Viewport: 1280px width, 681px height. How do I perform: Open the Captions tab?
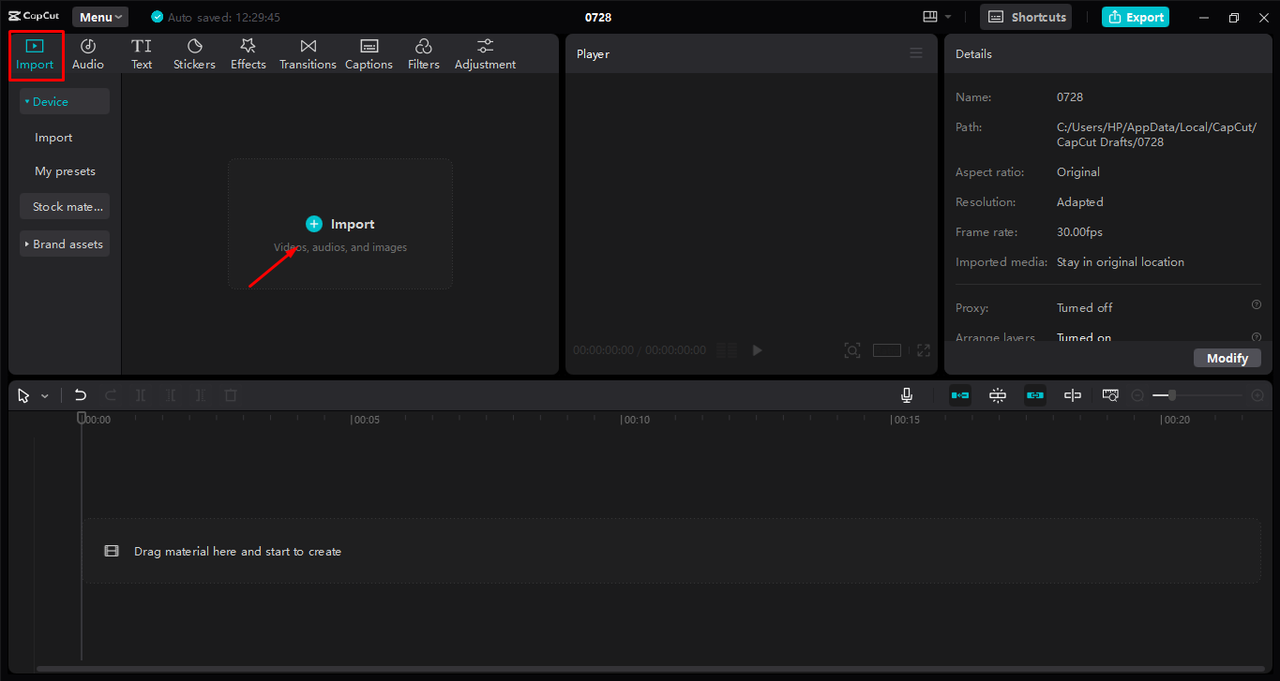click(x=369, y=55)
